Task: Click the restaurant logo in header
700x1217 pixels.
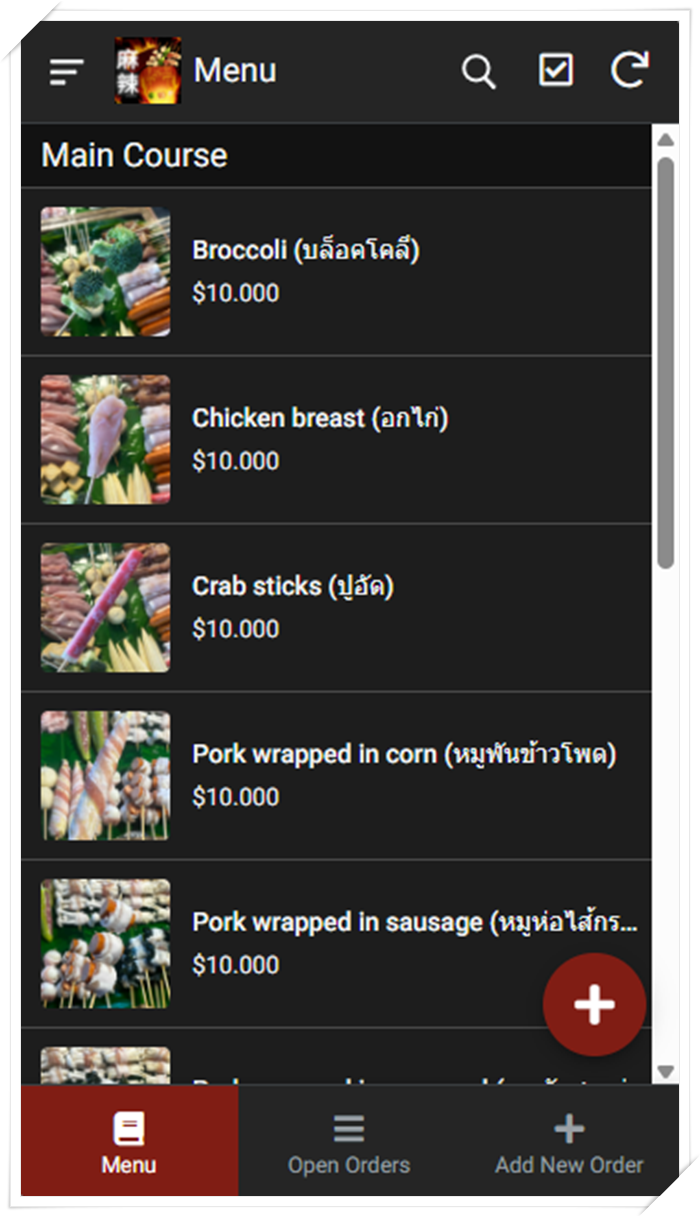Action: (x=148, y=71)
